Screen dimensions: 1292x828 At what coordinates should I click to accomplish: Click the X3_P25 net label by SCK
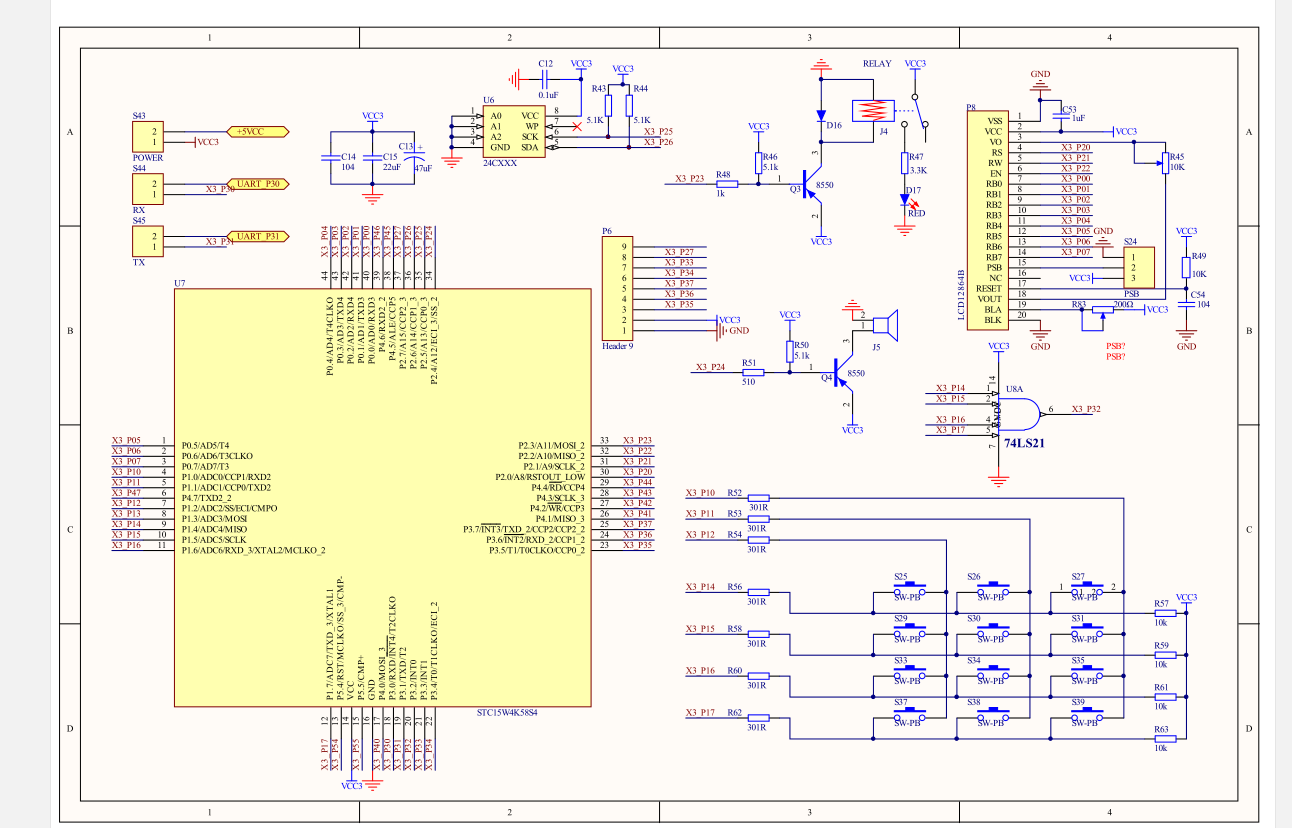point(658,131)
